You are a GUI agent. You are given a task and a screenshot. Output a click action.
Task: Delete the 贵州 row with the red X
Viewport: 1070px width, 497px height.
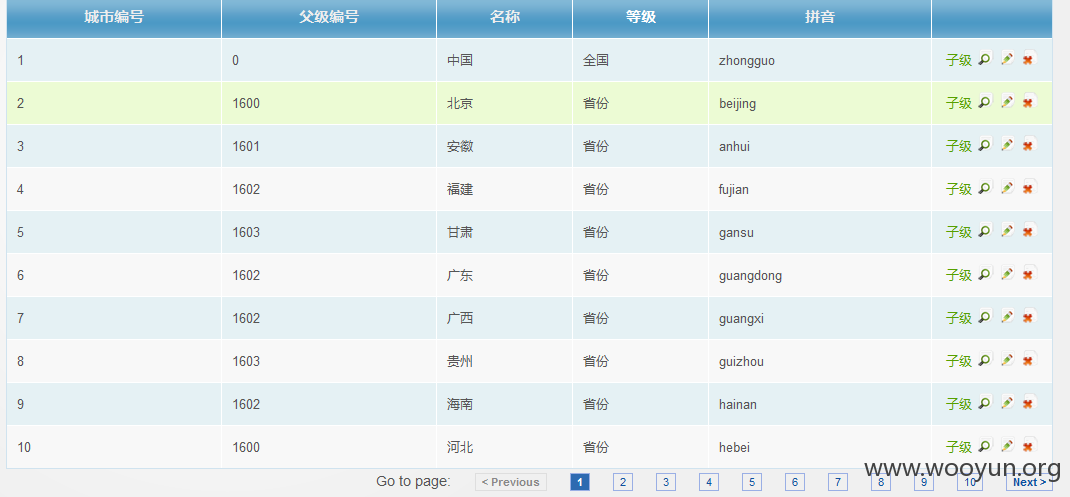pos(1028,360)
